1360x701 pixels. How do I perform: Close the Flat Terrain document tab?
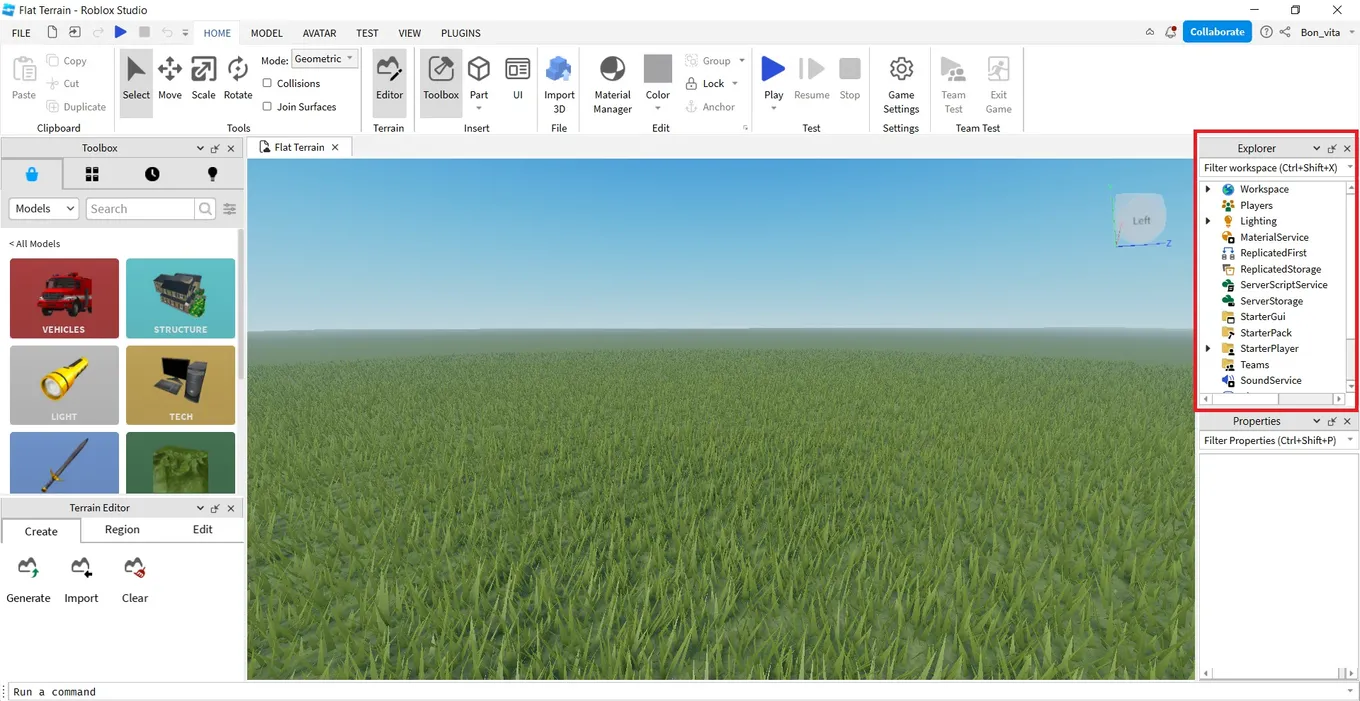[x=335, y=147]
